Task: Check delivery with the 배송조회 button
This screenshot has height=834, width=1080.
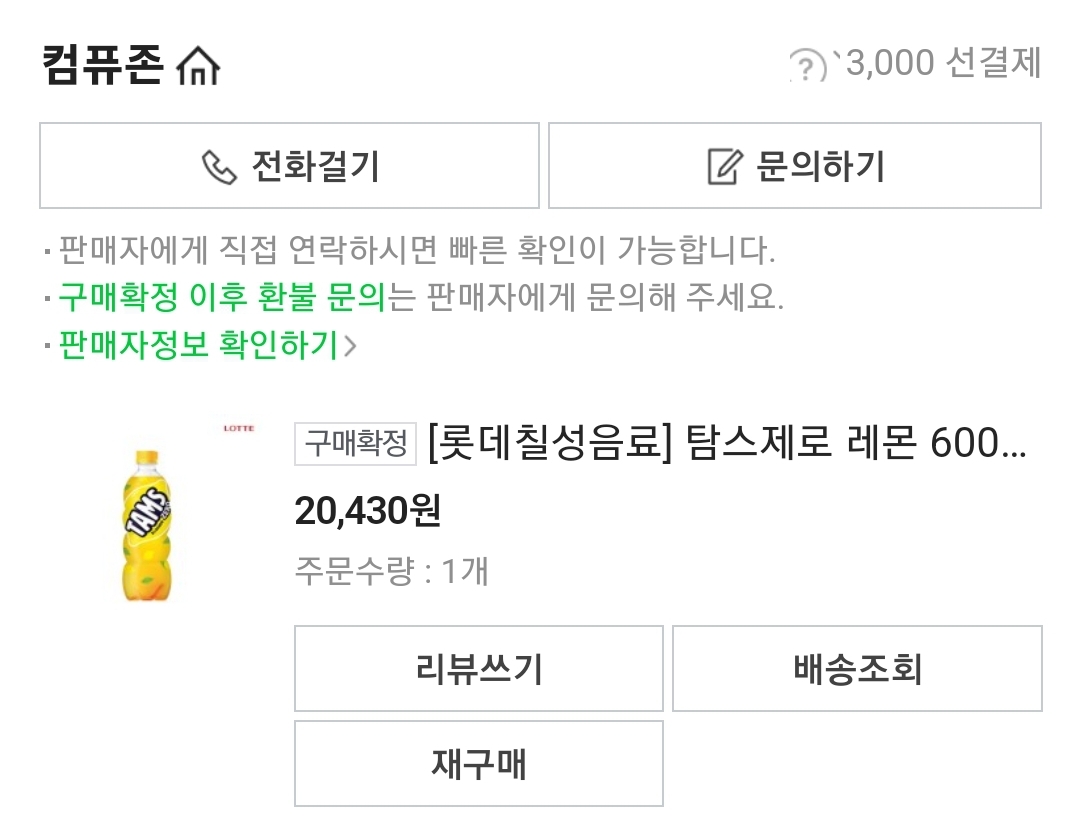Action: 857,668
